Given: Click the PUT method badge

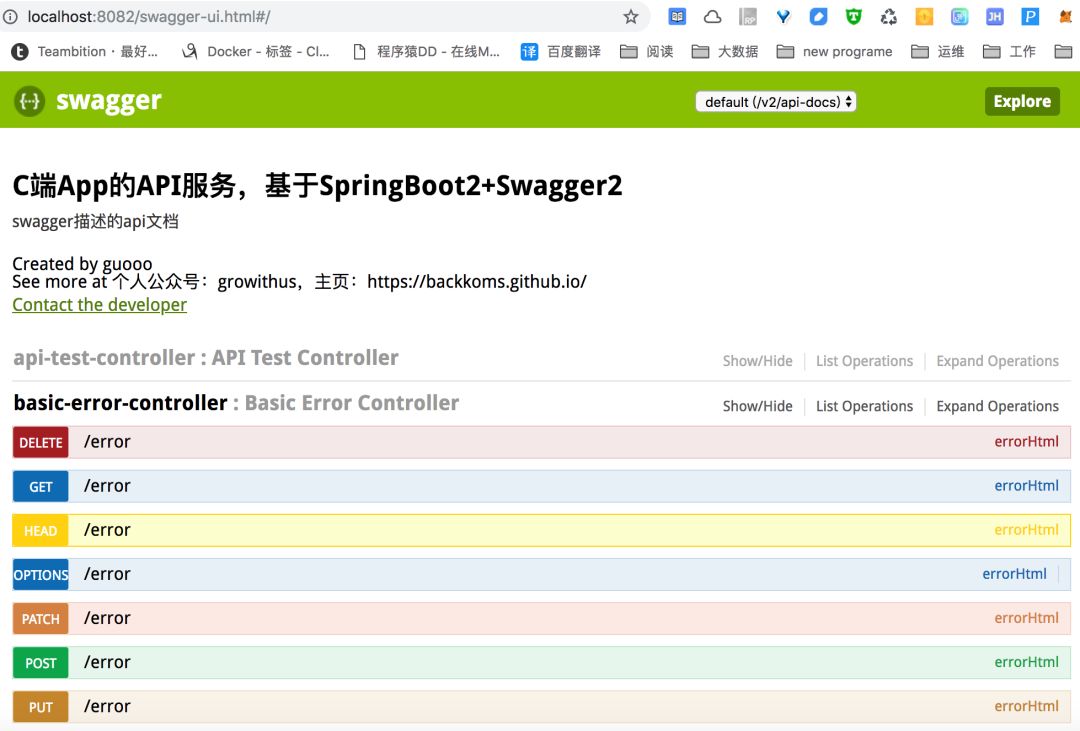Looking at the screenshot, I should point(41,707).
